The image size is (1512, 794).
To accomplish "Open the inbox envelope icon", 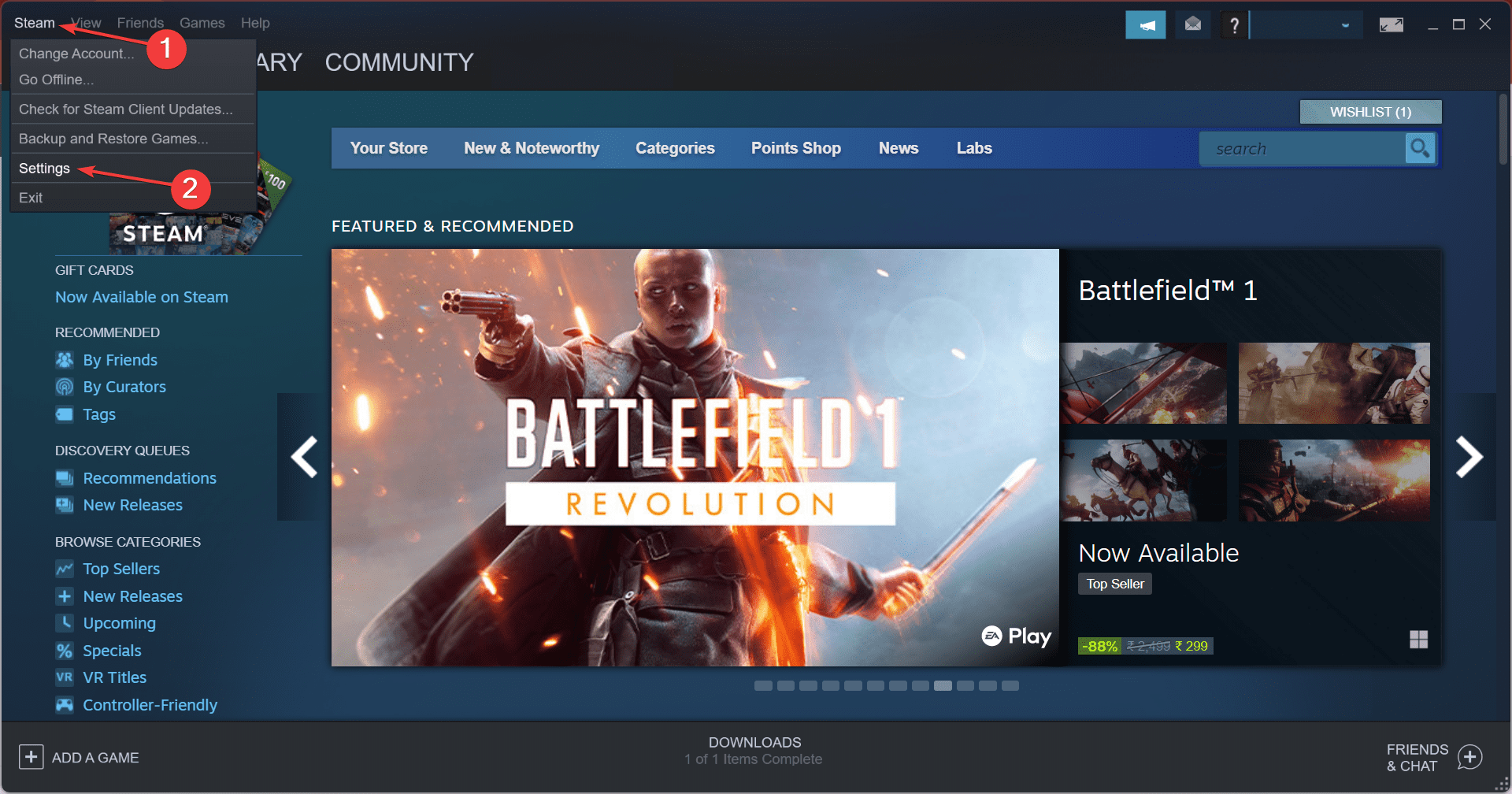I will pyautogui.click(x=1193, y=25).
